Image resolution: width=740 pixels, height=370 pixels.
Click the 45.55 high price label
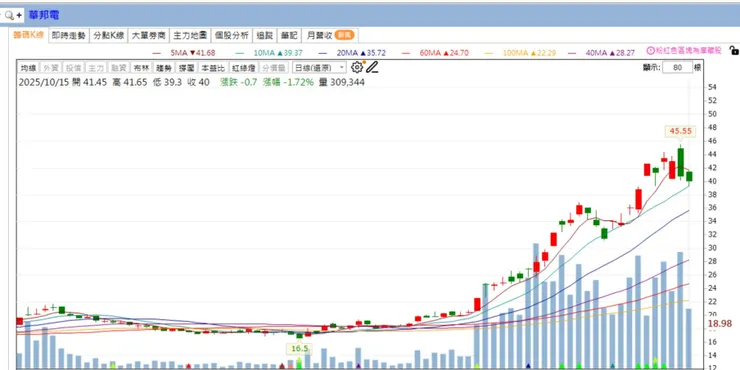pyautogui.click(x=680, y=131)
